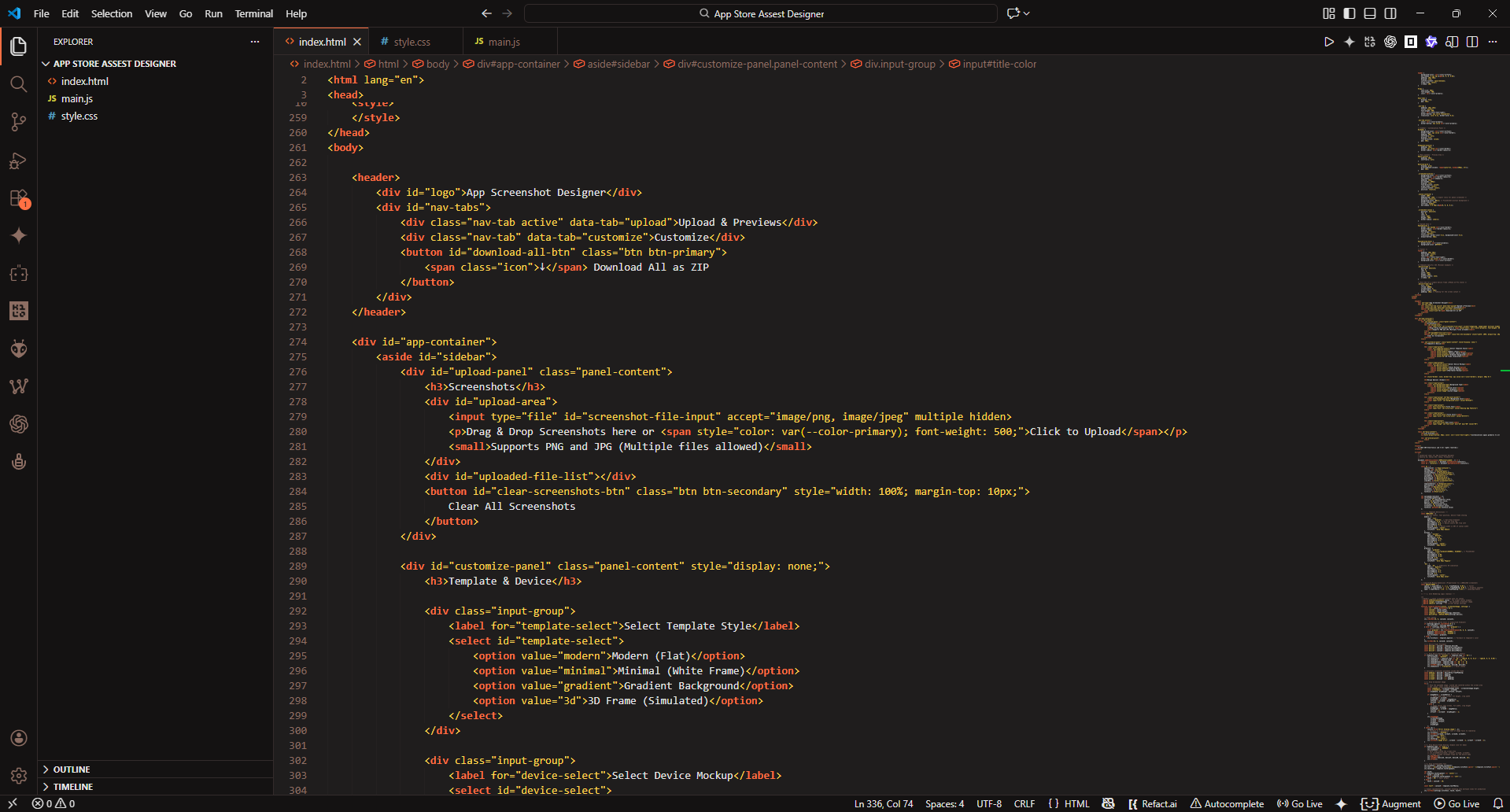Image resolution: width=1510 pixels, height=812 pixels.
Task: Toggle Autocomplete in the status bar
Action: tap(1227, 803)
